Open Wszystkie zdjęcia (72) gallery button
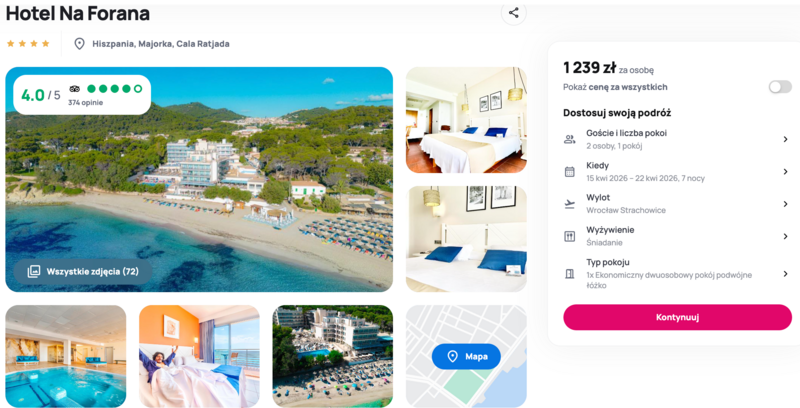The width and height of the screenshot is (800, 408). click(x=83, y=271)
